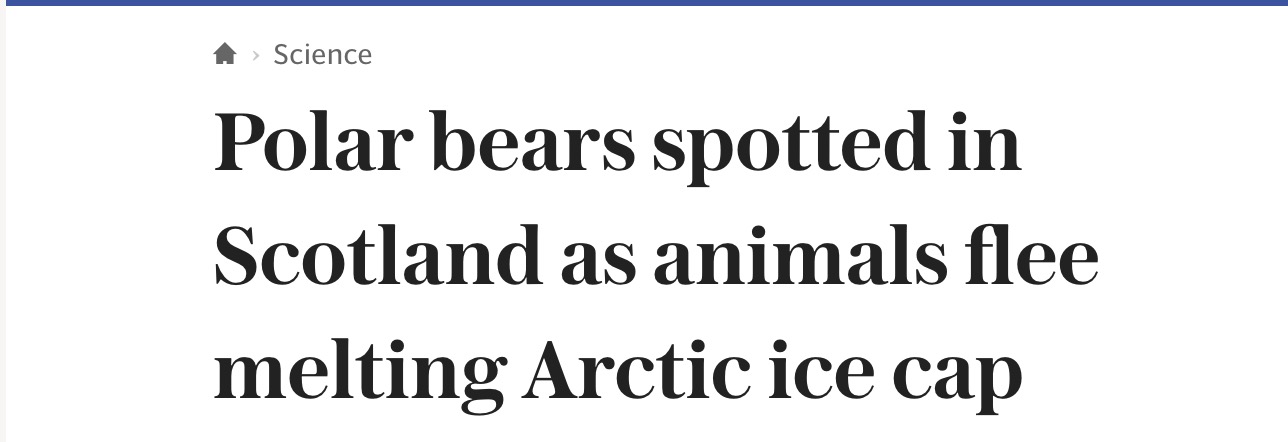This screenshot has width=1288, height=442.
Task: Open the Science section breadcrumb
Action: [323, 55]
